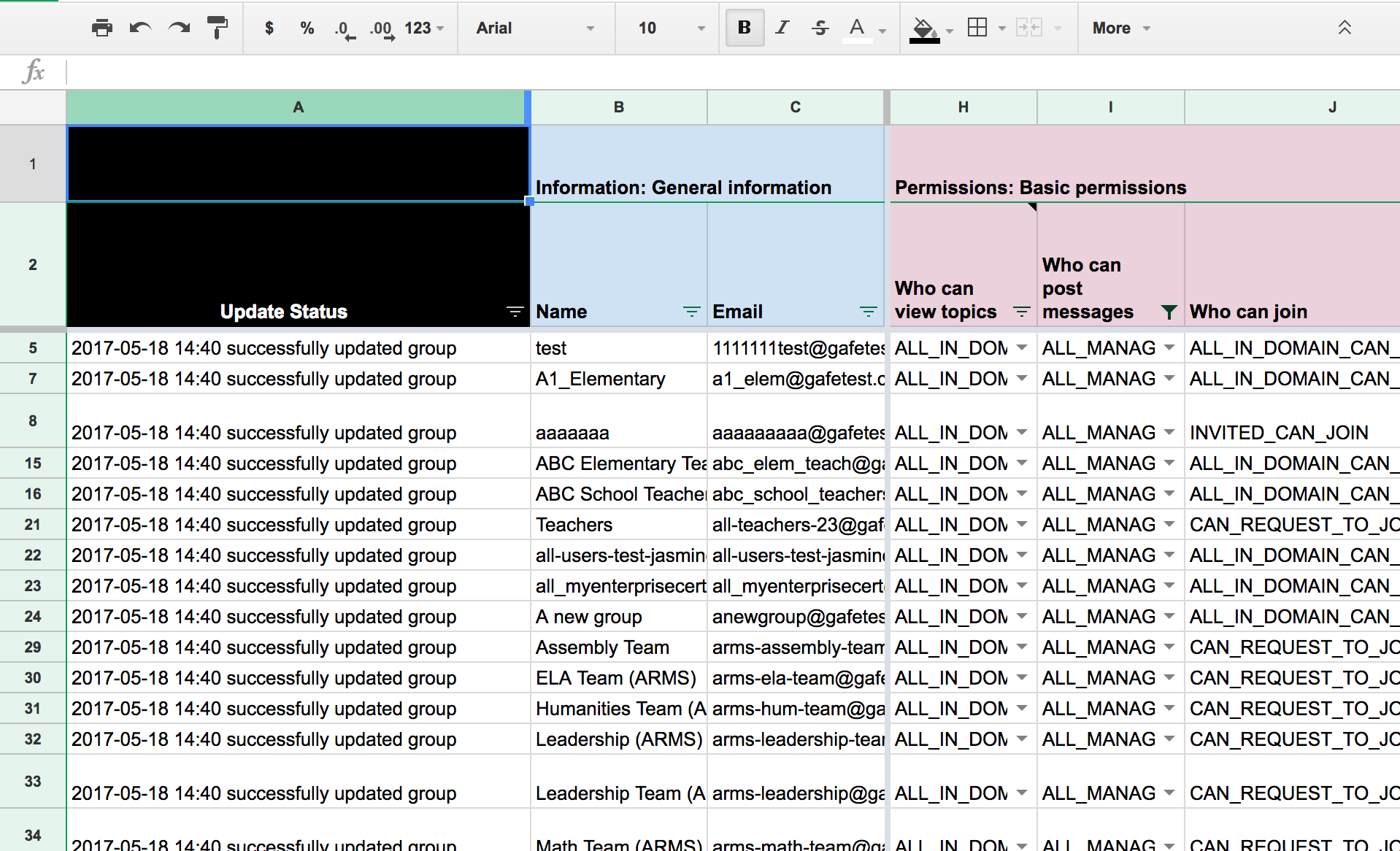Click the Redo arrow icon
1400x851 pixels.
[179, 28]
